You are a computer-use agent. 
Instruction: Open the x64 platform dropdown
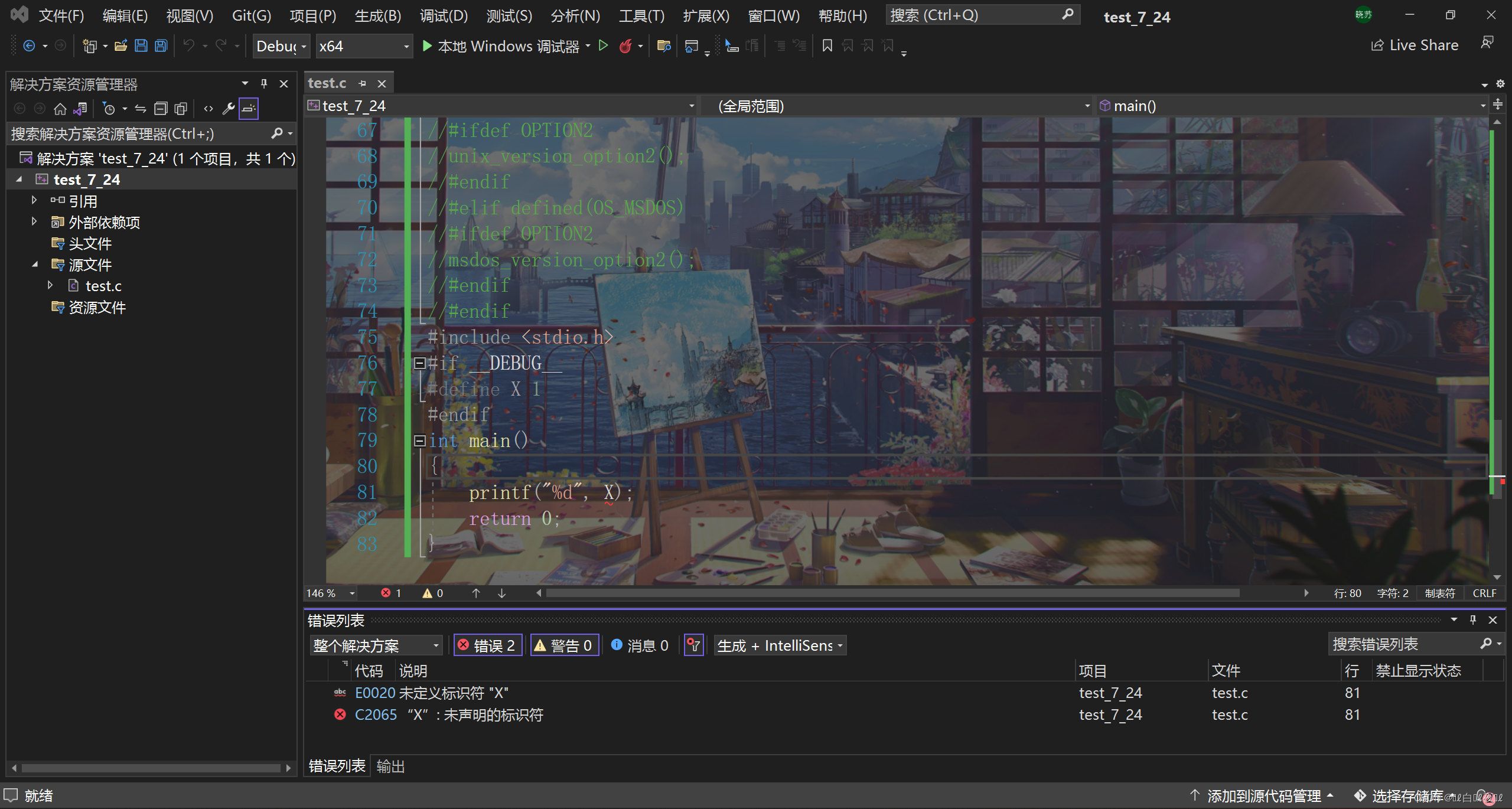[x=364, y=46]
